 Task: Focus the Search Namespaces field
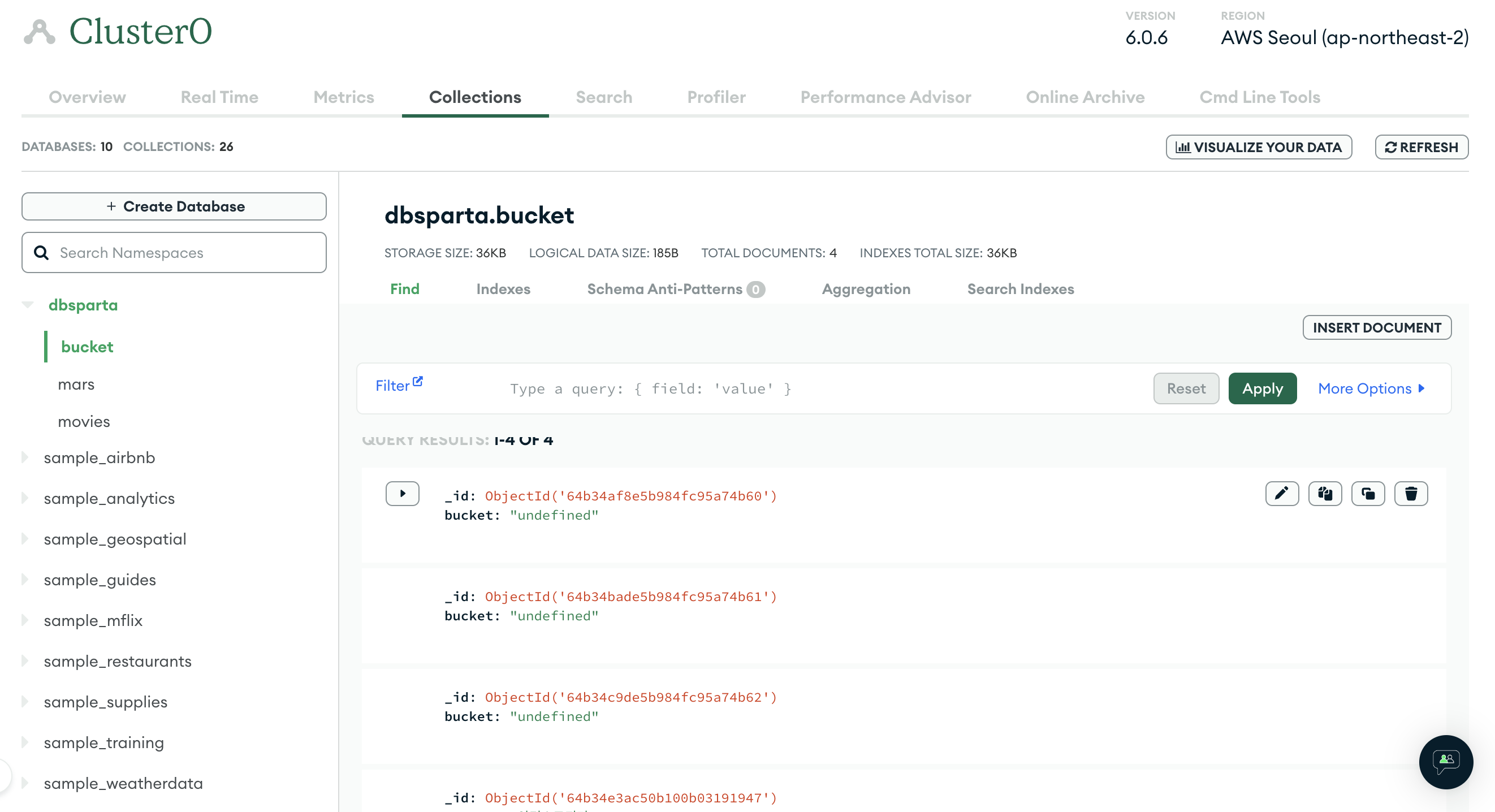174,253
